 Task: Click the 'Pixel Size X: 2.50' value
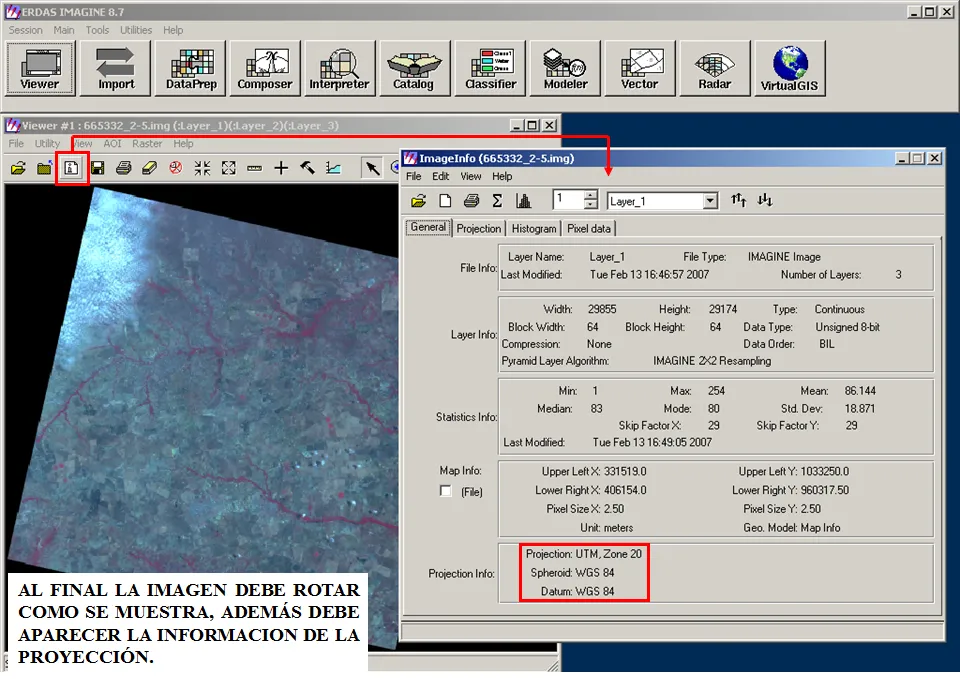(x=585, y=509)
